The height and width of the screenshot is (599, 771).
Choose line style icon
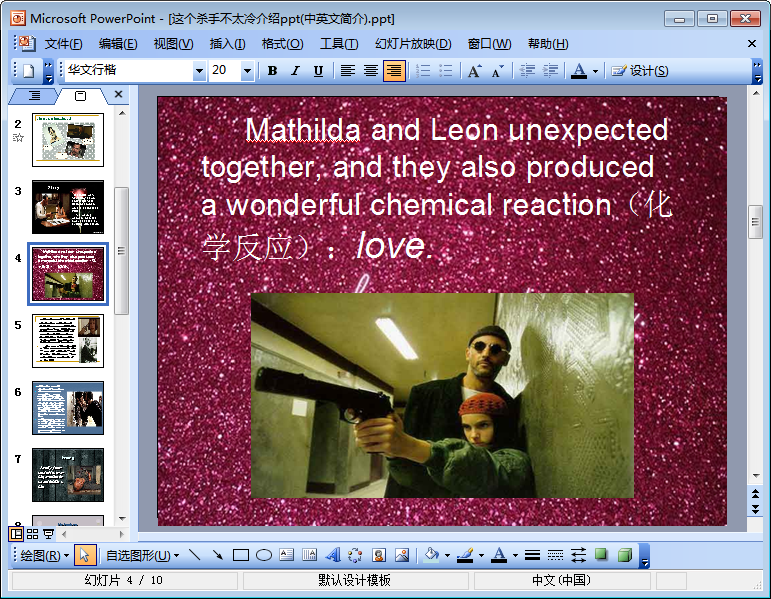coord(532,555)
